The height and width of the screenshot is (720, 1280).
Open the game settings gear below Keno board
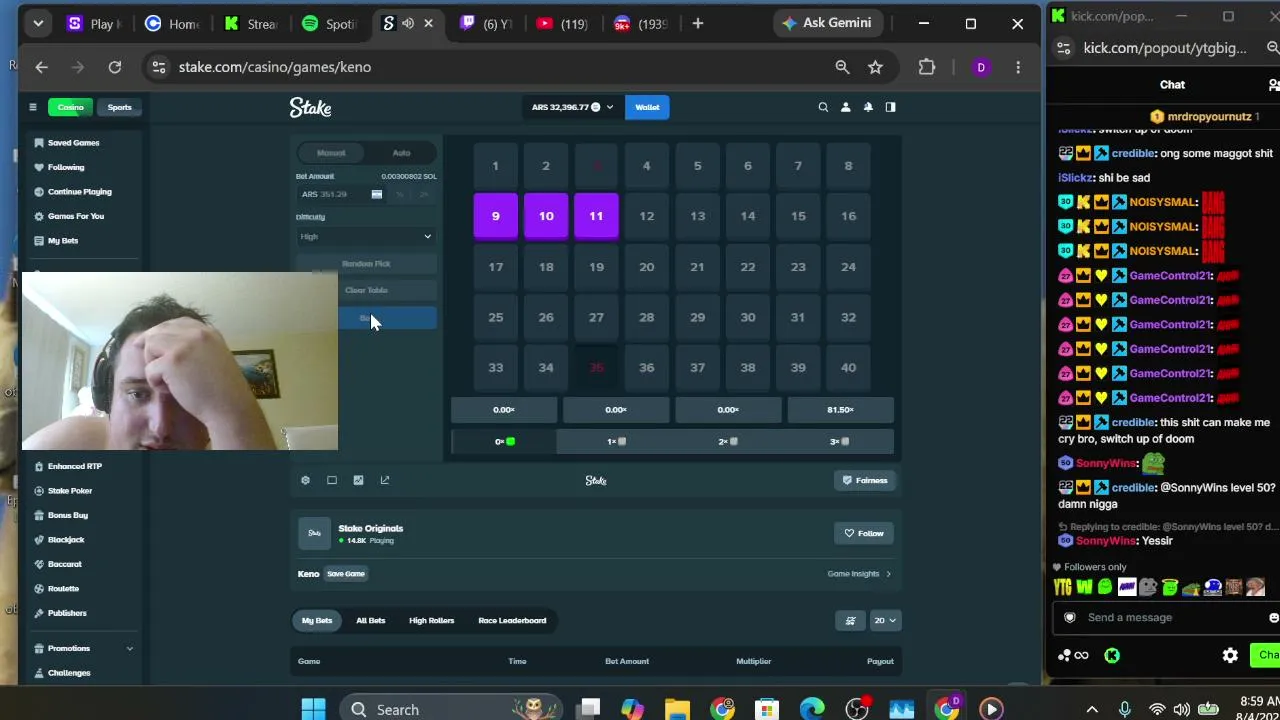coord(305,480)
